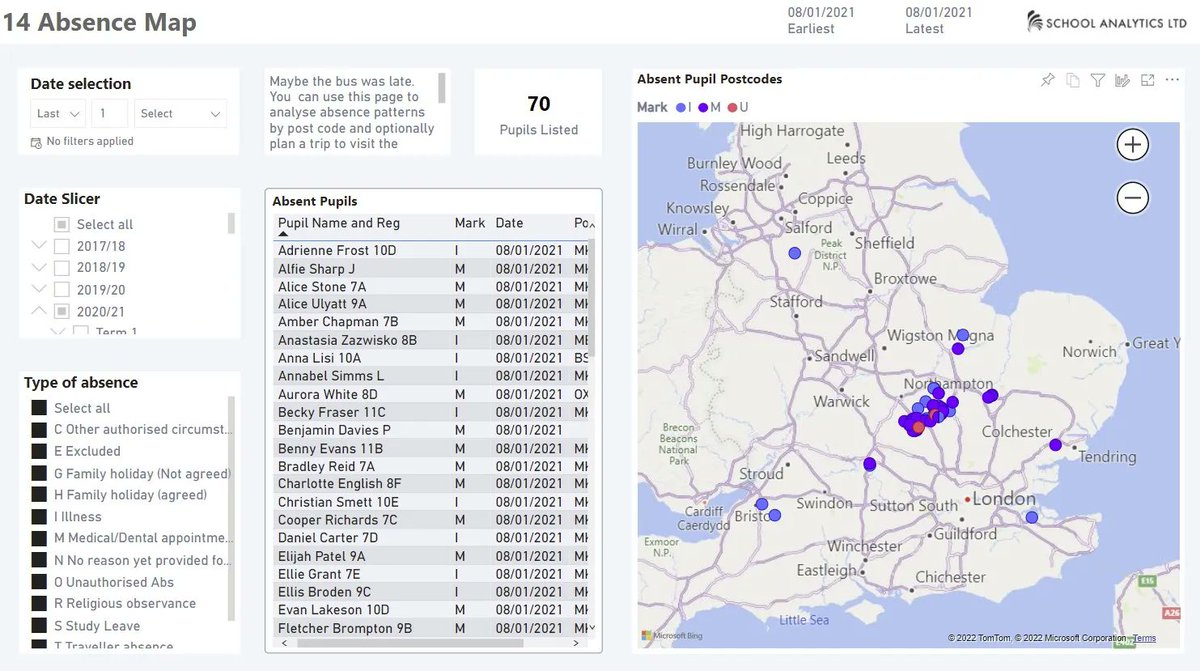Select the Charlotte English 8F row

[x=430, y=484]
